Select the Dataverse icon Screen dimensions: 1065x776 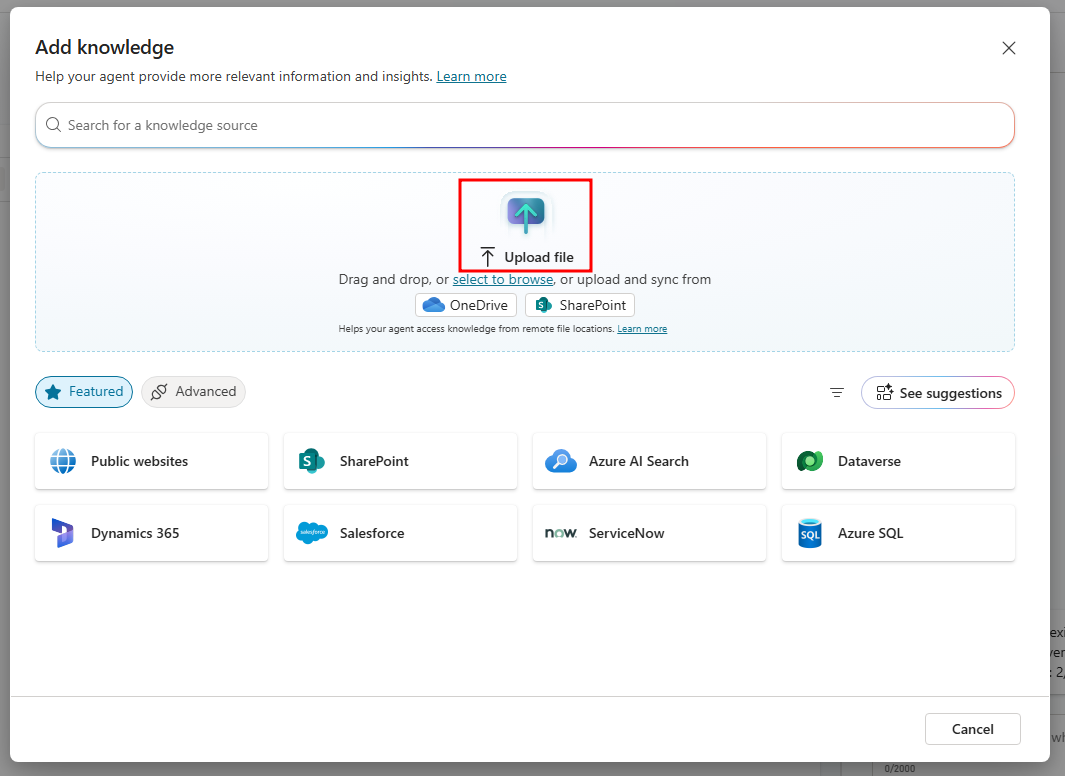point(810,461)
